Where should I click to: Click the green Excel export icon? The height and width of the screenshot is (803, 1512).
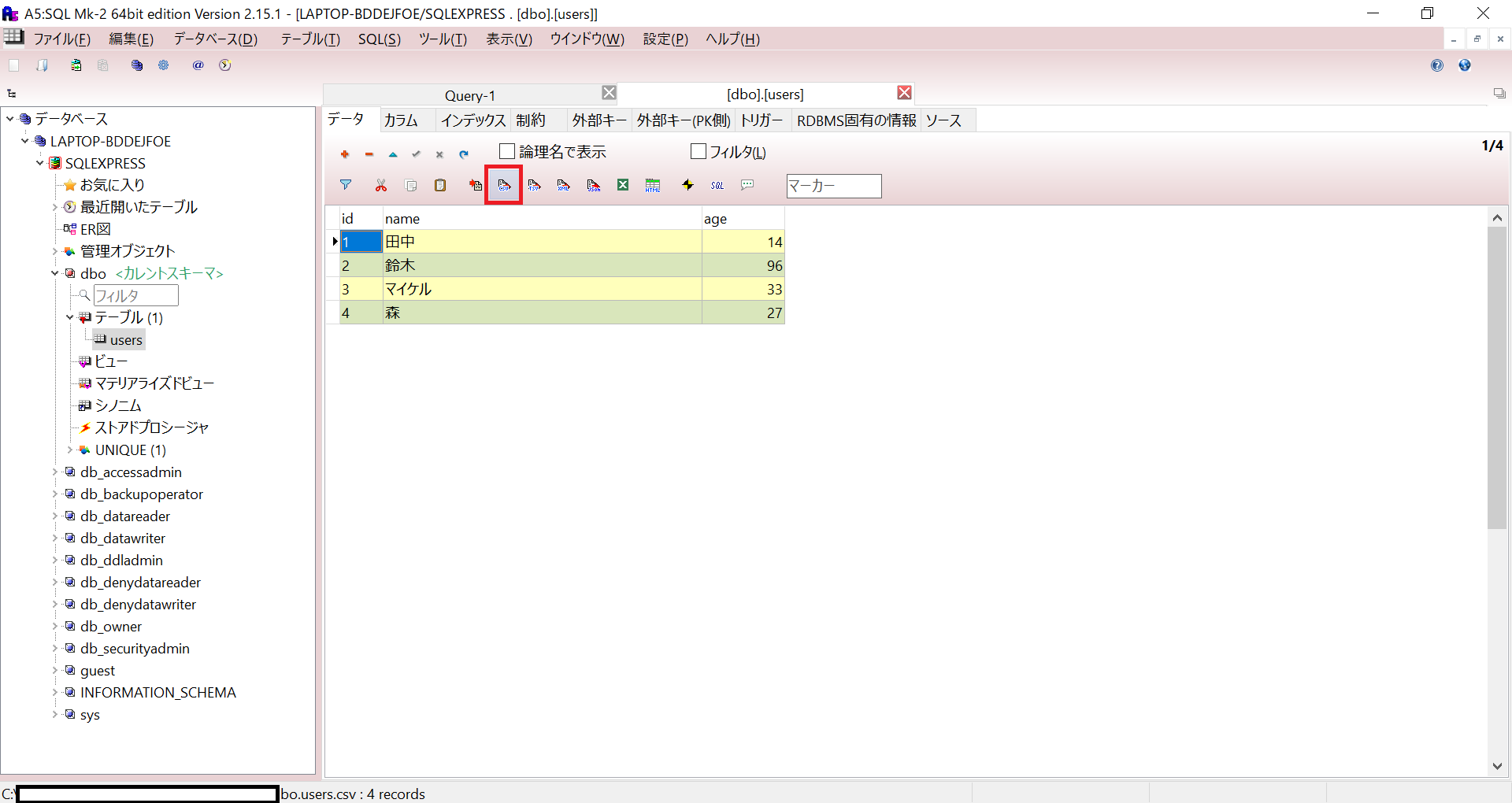pyautogui.click(x=623, y=185)
